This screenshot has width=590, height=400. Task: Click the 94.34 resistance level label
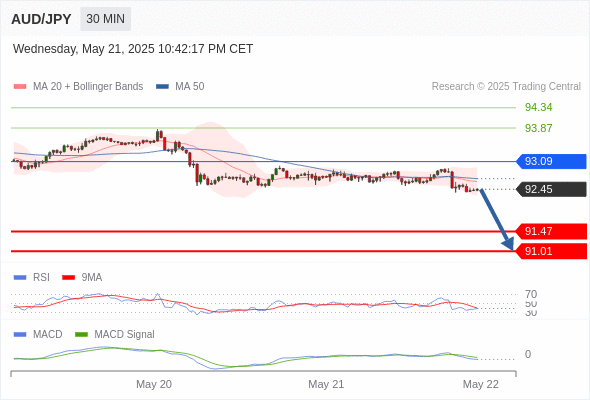pyautogui.click(x=538, y=108)
